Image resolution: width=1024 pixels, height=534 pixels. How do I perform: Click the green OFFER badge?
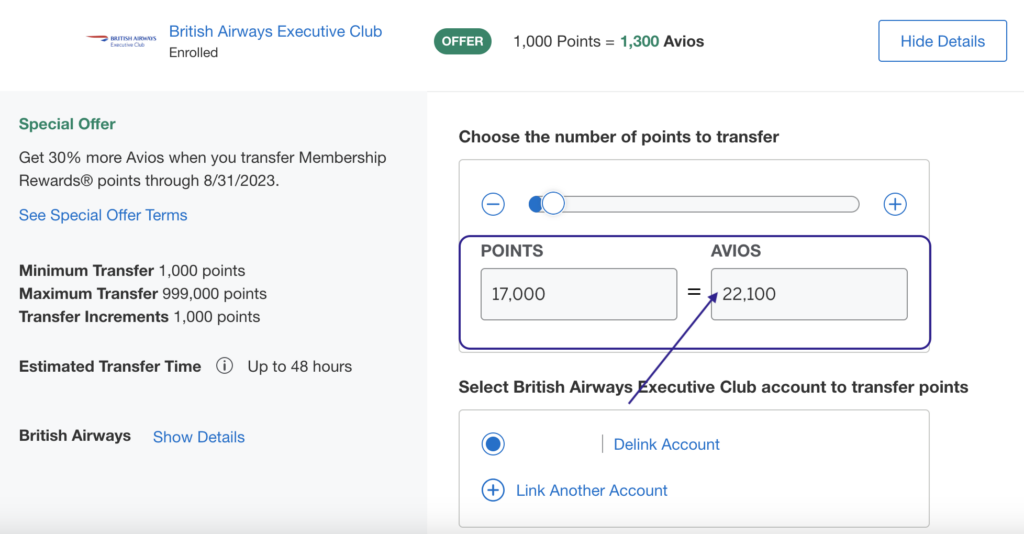coord(462,41)
